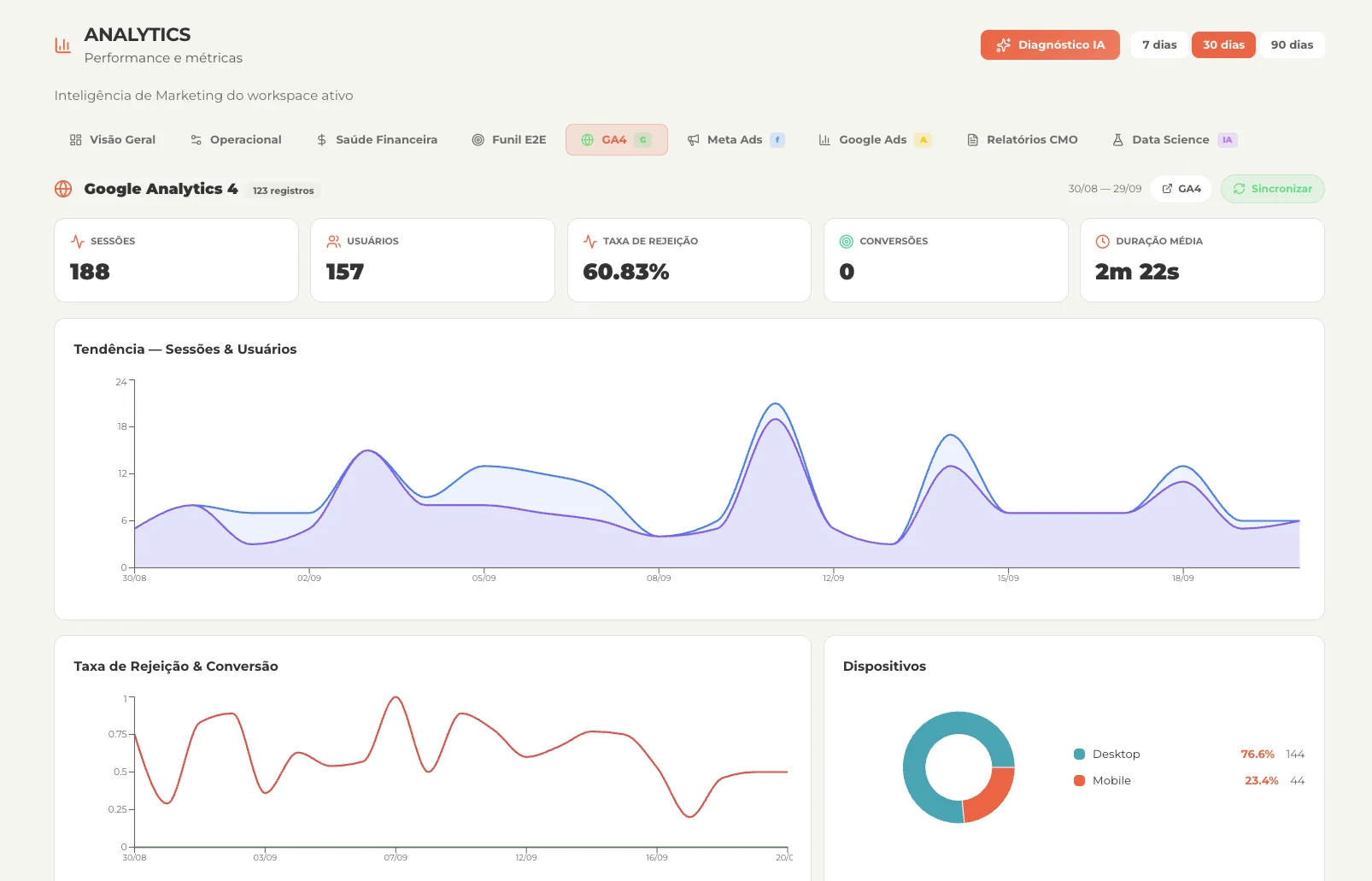Click the Meta Ads 'f' badge
Viewport: 1372px width, 881px height.
(x=777, y=140)
